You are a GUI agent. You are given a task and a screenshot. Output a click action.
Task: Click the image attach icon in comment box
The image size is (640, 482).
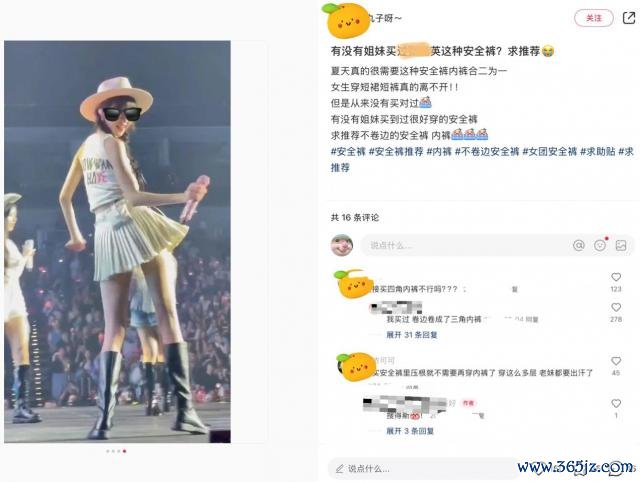(621, 245)
